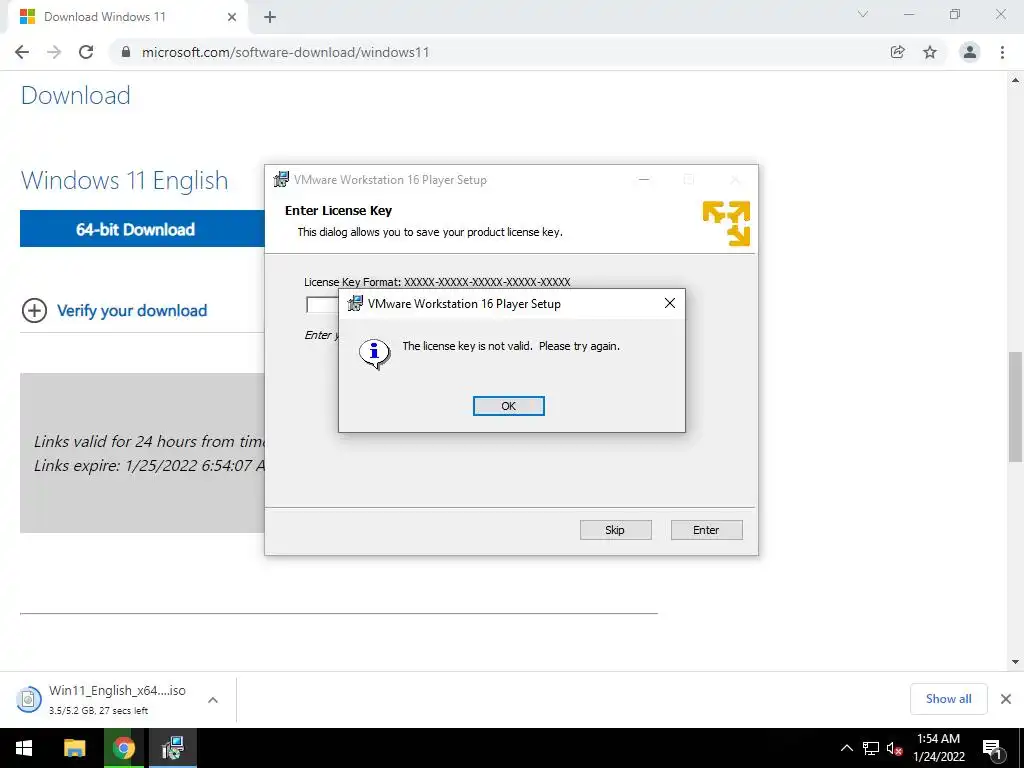Click the VMware logo in the setup header

coord(726,223)
